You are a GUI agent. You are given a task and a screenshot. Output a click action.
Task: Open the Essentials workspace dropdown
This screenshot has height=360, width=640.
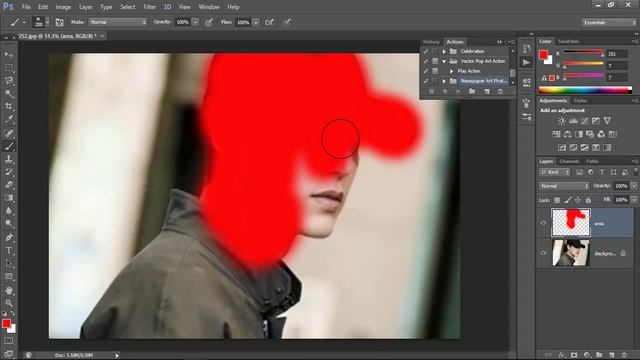(x=609, y=22)
